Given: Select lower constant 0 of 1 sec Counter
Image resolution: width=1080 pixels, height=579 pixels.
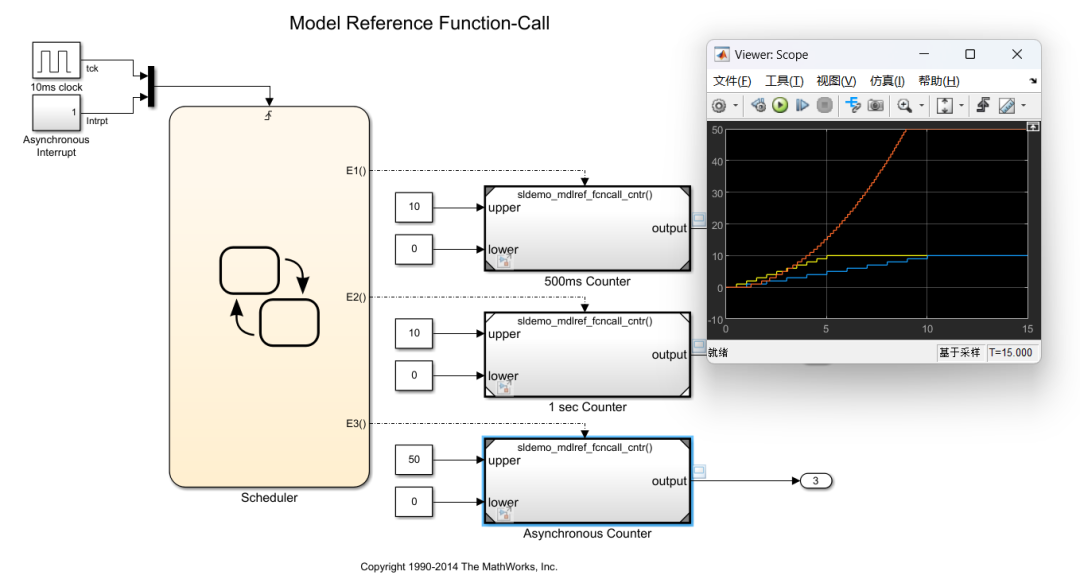Looking at the screenshot, I should point(414,375).
